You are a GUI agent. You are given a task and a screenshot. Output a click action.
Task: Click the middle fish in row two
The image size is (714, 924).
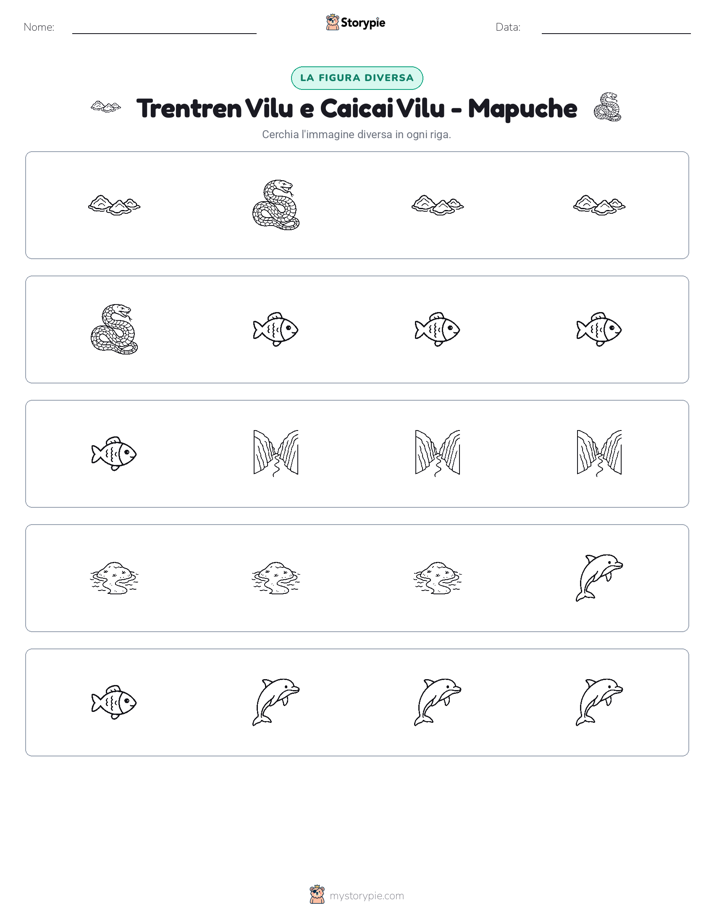click(437, 329)
